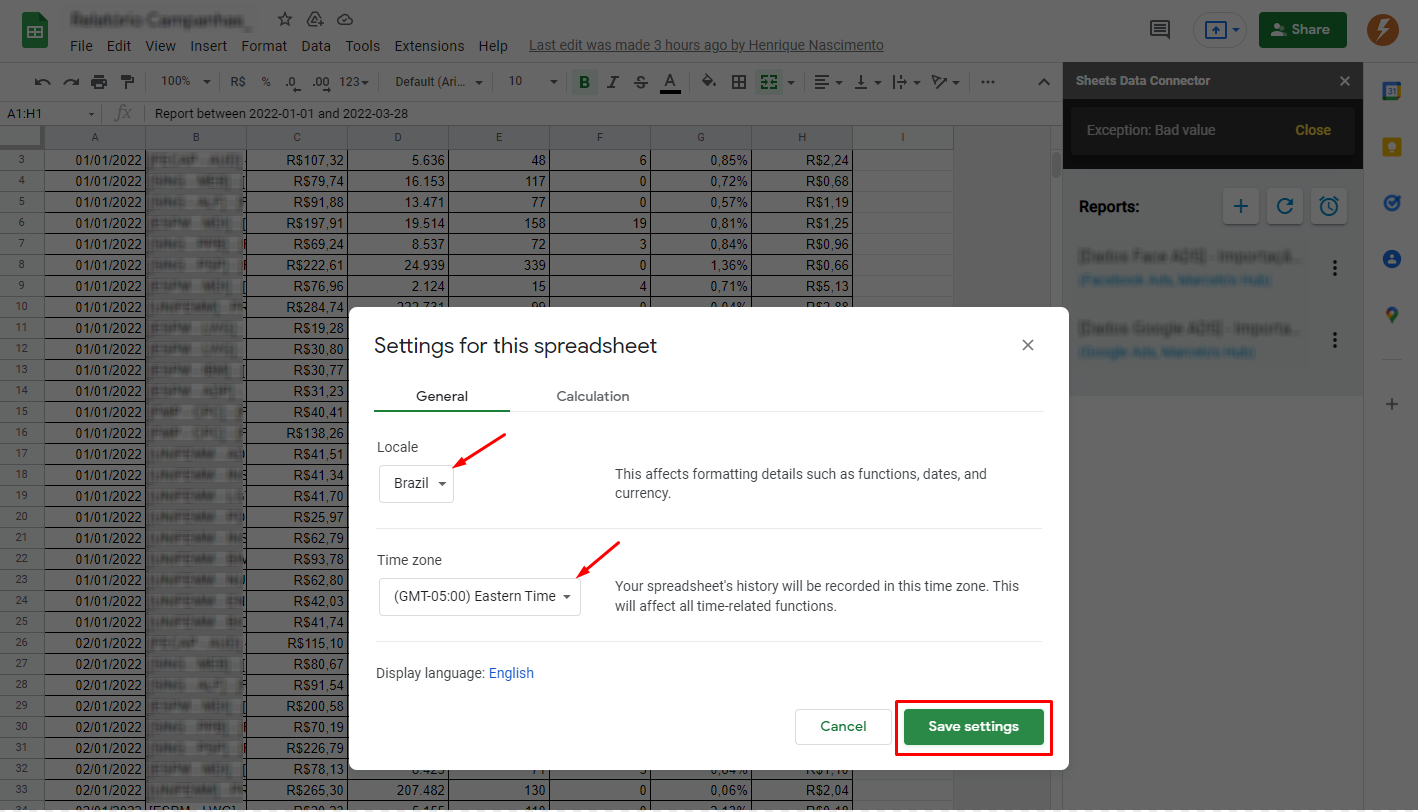The image size is (1418, 812).
Task: Refresh reports in Sheets Data Connector
Action: [x=1285, y=207]
